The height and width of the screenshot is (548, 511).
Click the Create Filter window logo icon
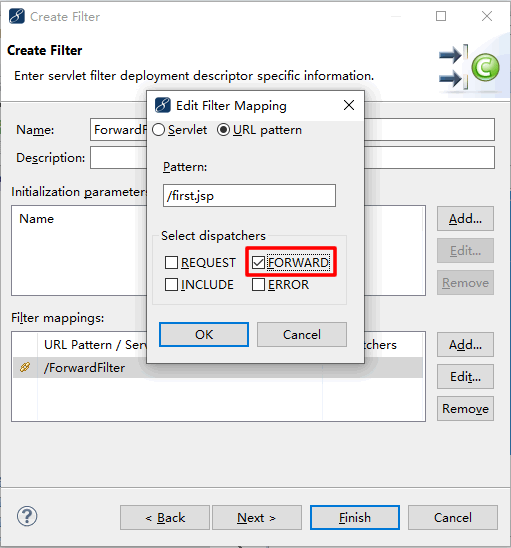click(17, 16)
